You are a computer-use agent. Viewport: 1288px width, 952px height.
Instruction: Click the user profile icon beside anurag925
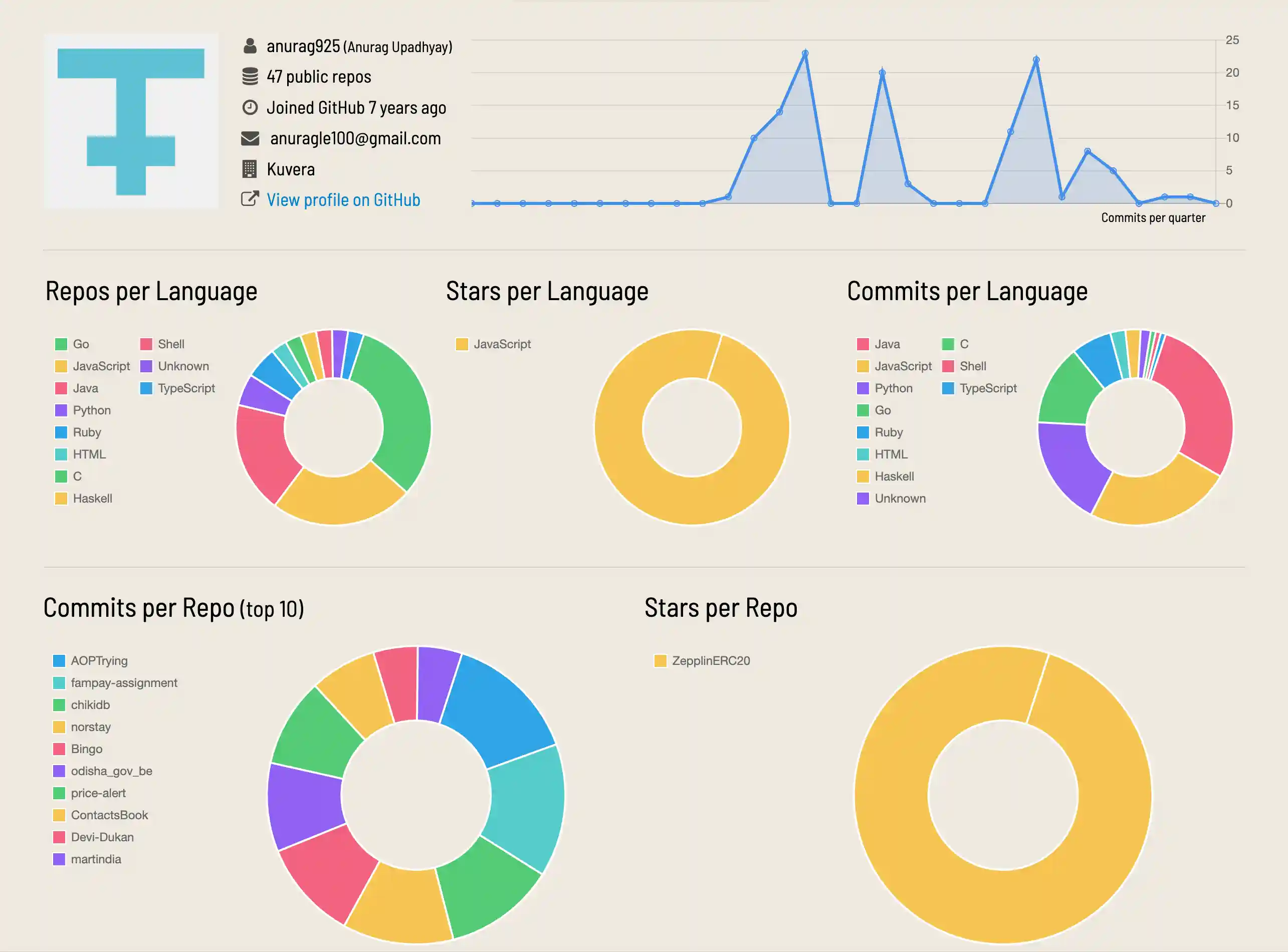point(250,46)
